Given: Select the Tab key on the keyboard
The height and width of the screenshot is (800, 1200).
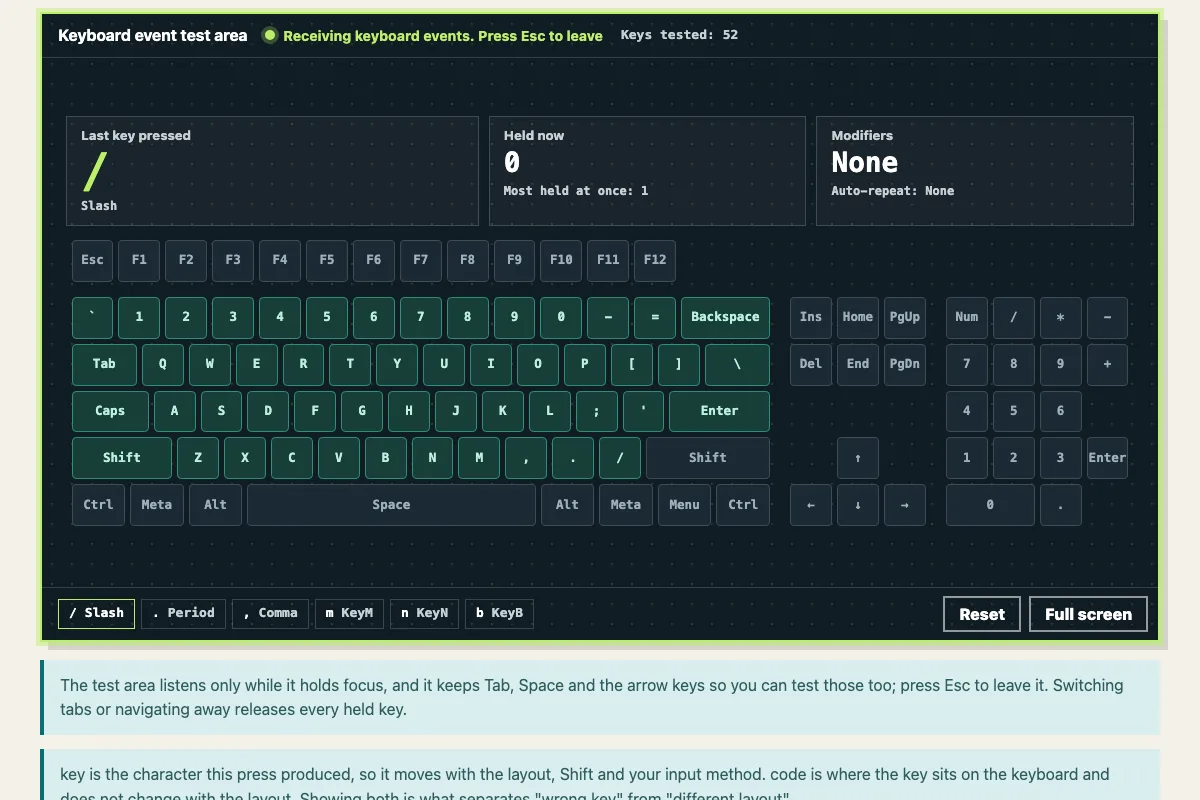Looking at the screenshot, I should pyautogui.click(x=104, y=364).
